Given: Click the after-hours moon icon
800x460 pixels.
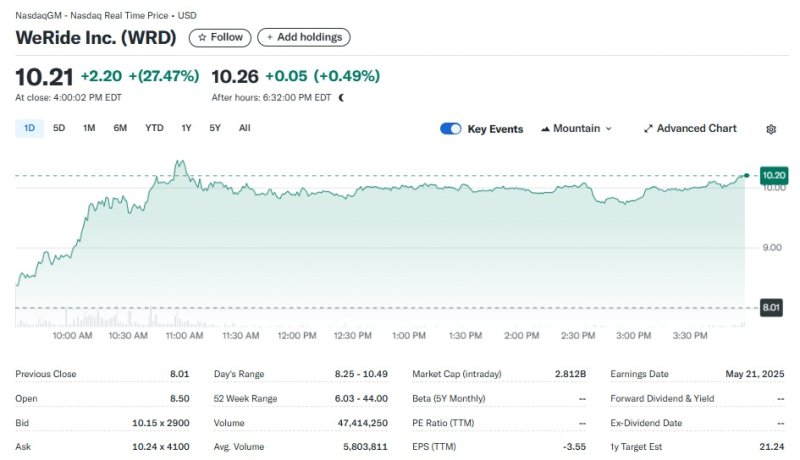Looking at the screenshot, I should click(x=342, y=98).
